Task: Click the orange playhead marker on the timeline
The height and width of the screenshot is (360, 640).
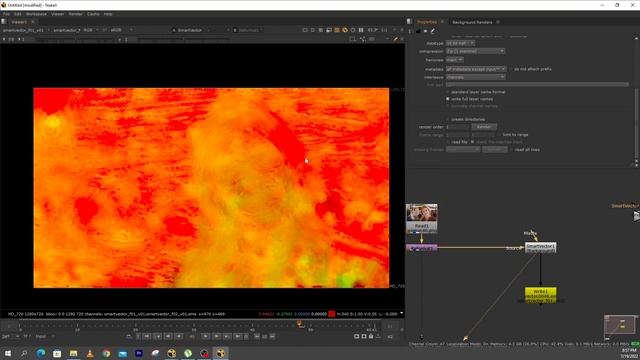Action: coord(300,324)
